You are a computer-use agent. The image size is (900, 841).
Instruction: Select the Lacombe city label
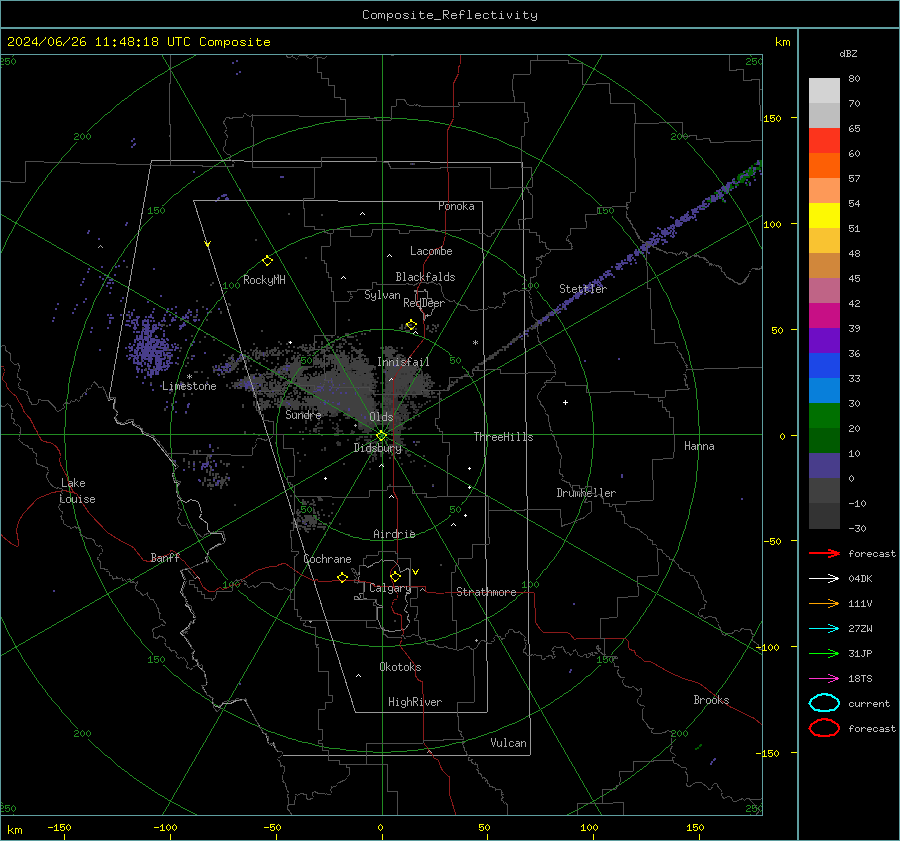pos(431,251)
